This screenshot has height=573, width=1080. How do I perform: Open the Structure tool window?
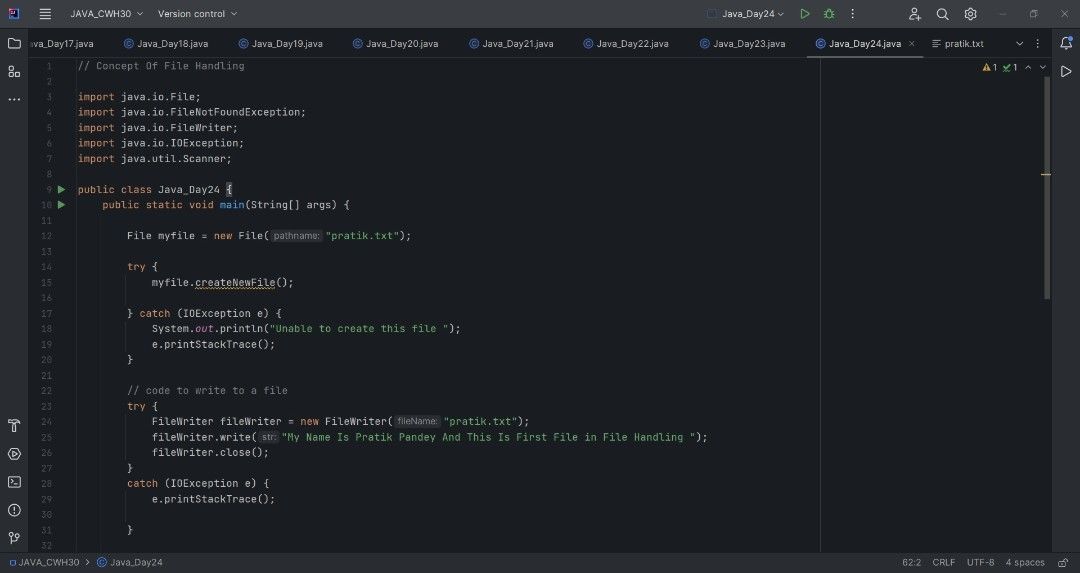pos(14,72)
